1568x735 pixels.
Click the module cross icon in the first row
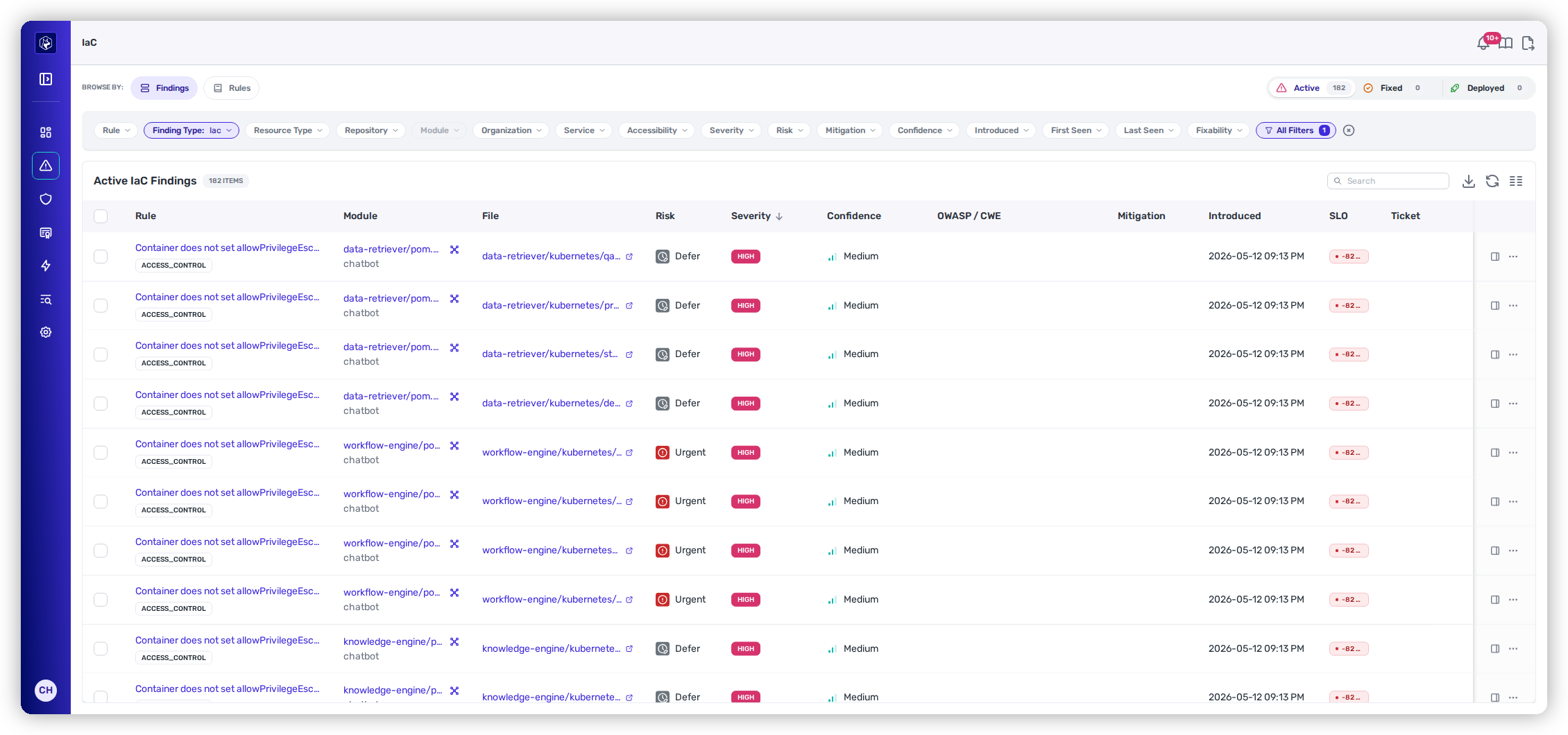click(454, 250)
